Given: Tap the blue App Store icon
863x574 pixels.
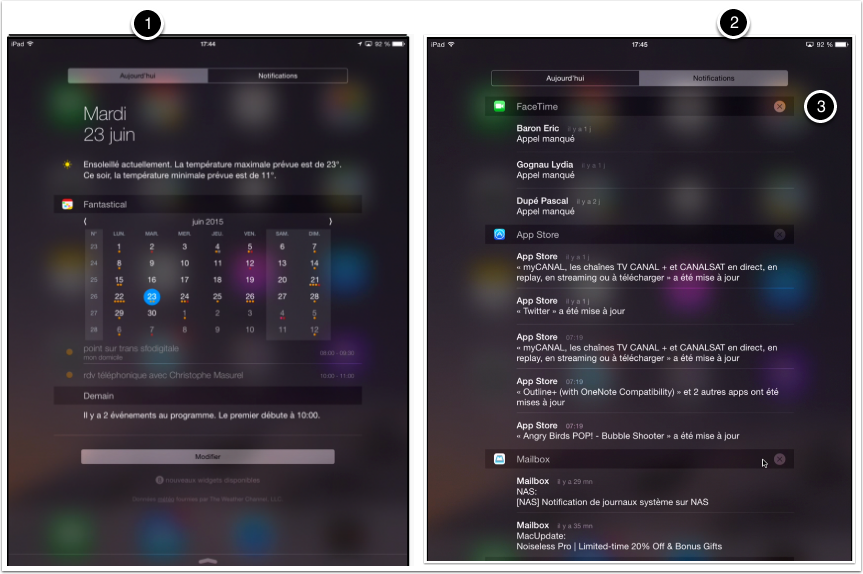Looking at the screenshot, I should (499, 234).
